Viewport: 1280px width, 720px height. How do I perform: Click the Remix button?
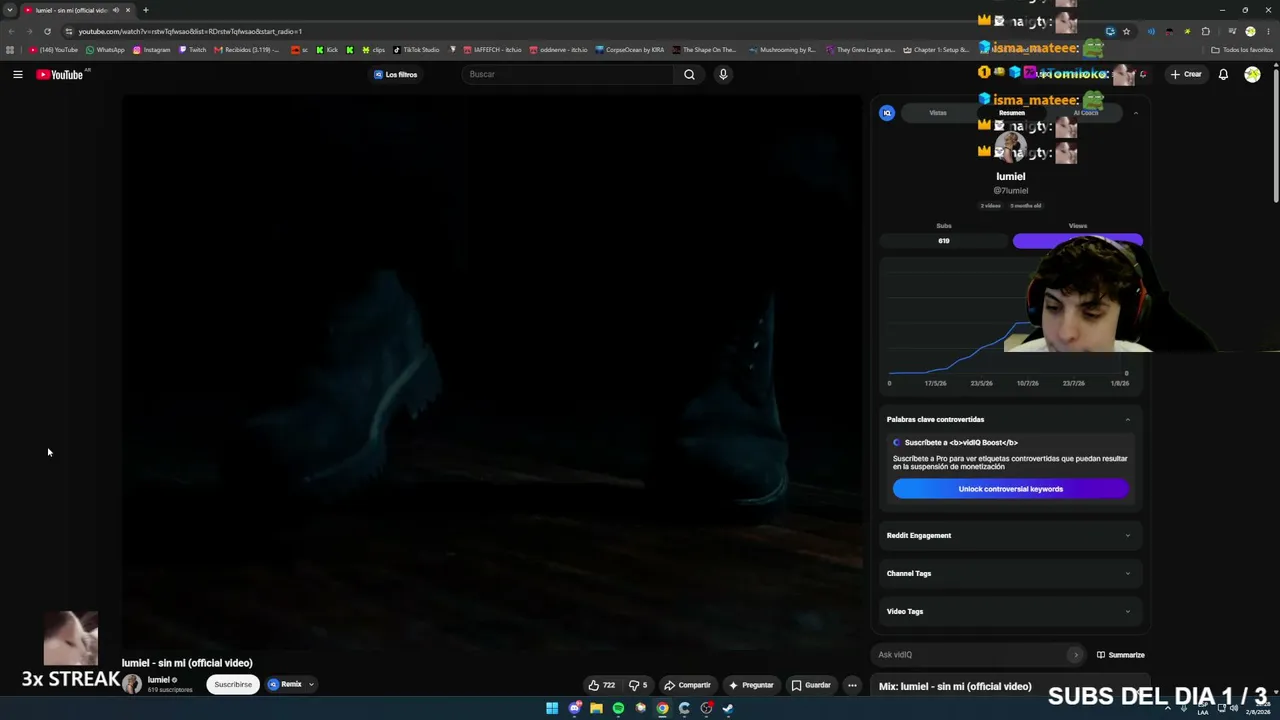click(285, 685)
